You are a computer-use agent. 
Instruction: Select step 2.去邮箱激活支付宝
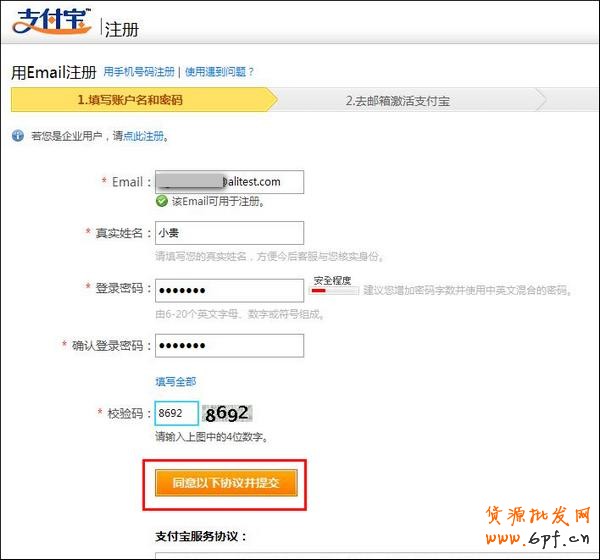point(398,101)
